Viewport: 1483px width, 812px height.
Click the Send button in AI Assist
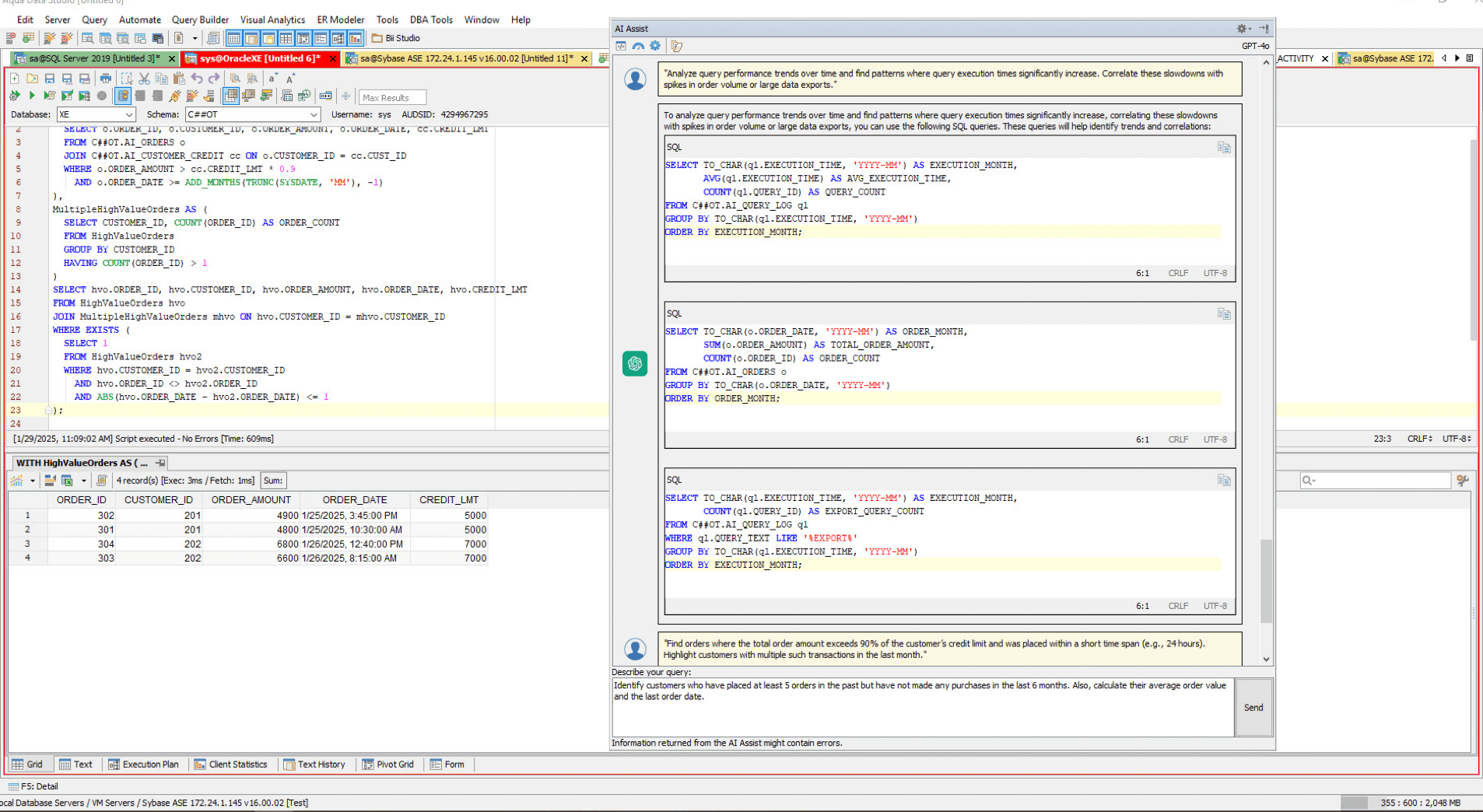(x=1253, y=708)
